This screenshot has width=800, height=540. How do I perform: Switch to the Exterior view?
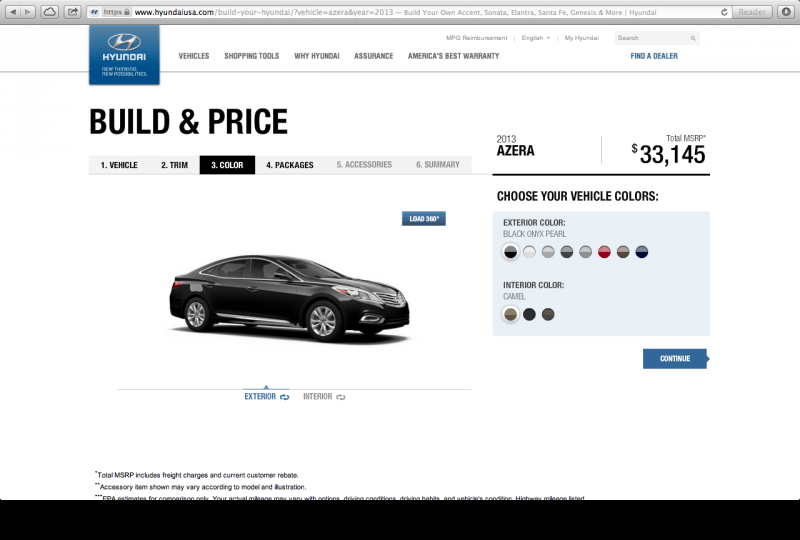pos(266,397)
